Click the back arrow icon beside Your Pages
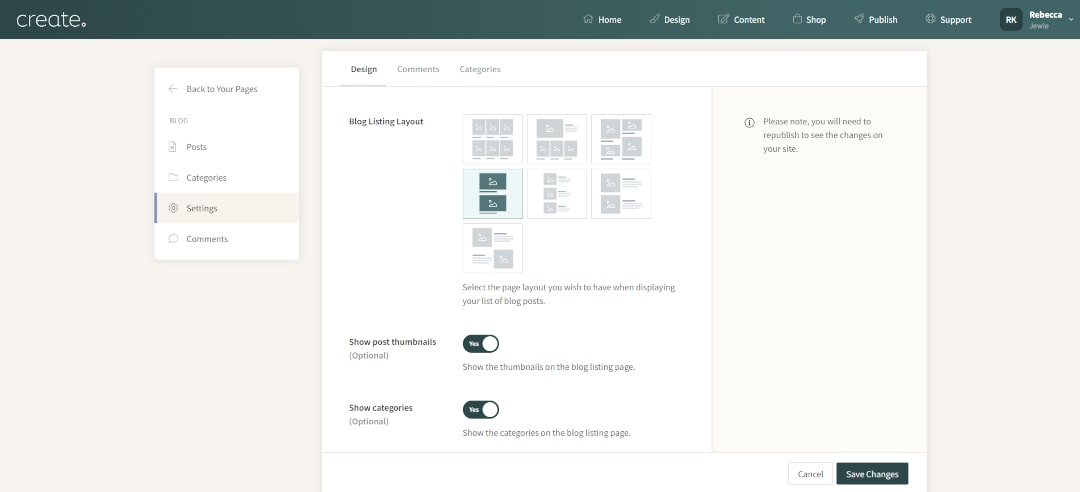The image size is (1080, 492). point(173,89)
